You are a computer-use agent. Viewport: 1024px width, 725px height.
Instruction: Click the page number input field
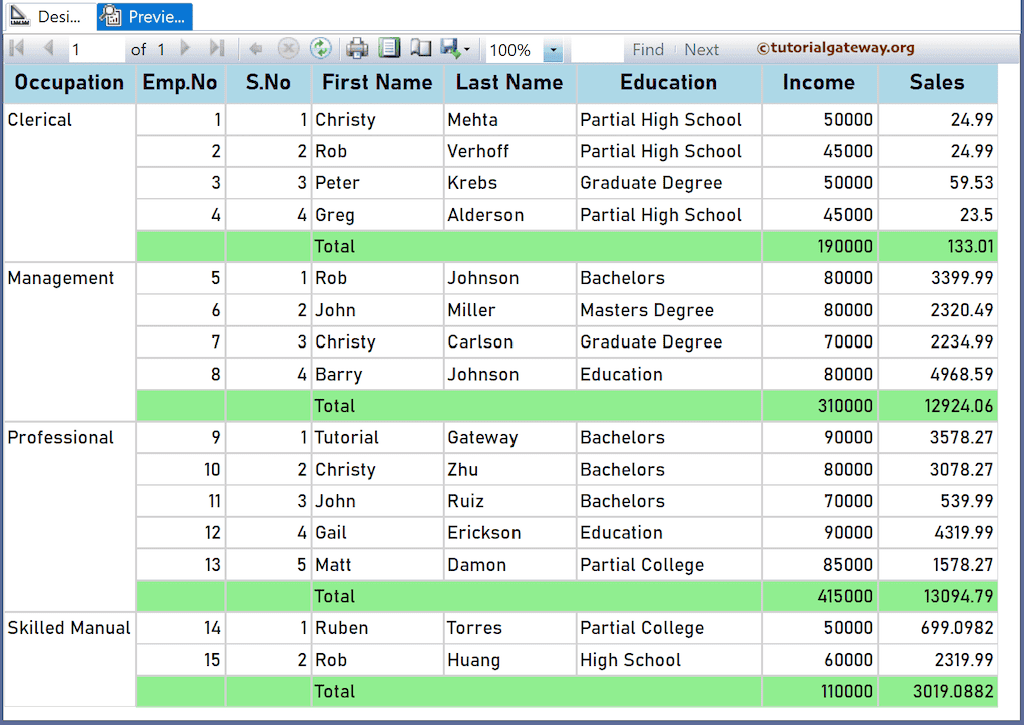coord(95,48)
